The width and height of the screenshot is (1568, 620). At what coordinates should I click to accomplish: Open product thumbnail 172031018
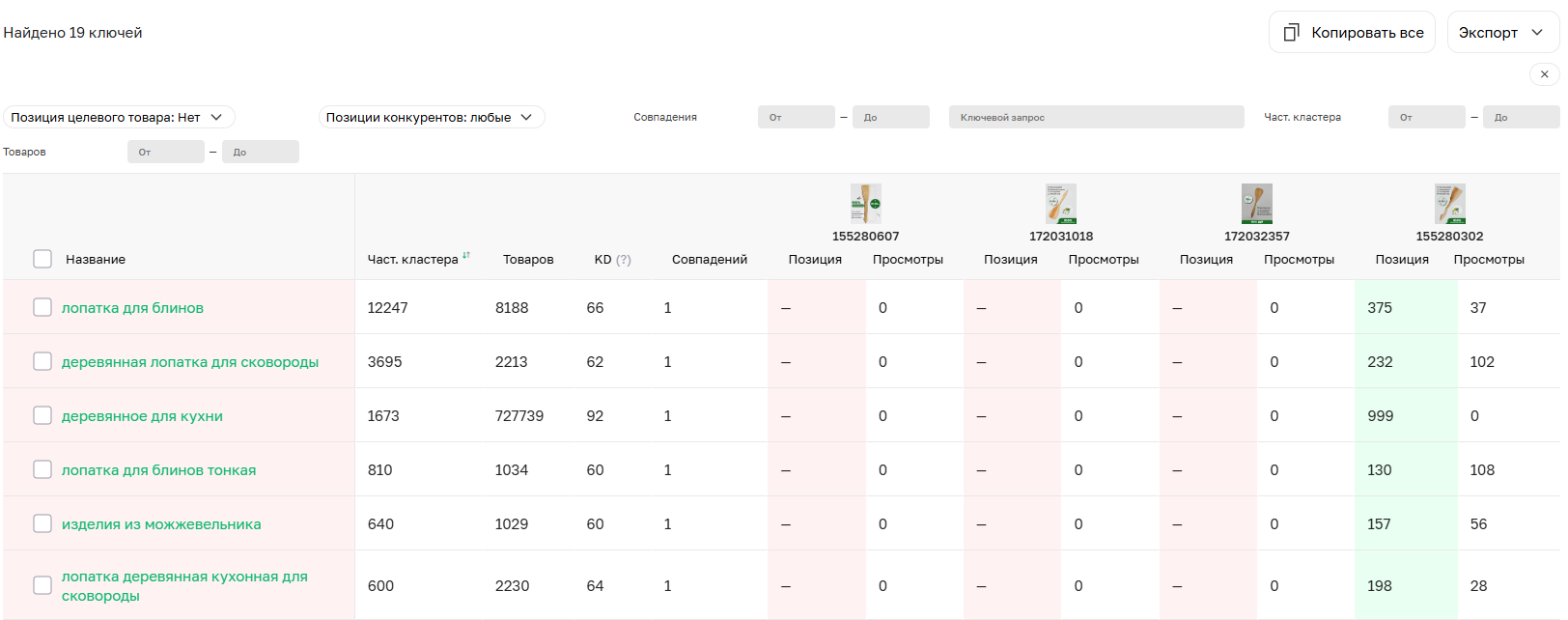tap(1060, 204)
